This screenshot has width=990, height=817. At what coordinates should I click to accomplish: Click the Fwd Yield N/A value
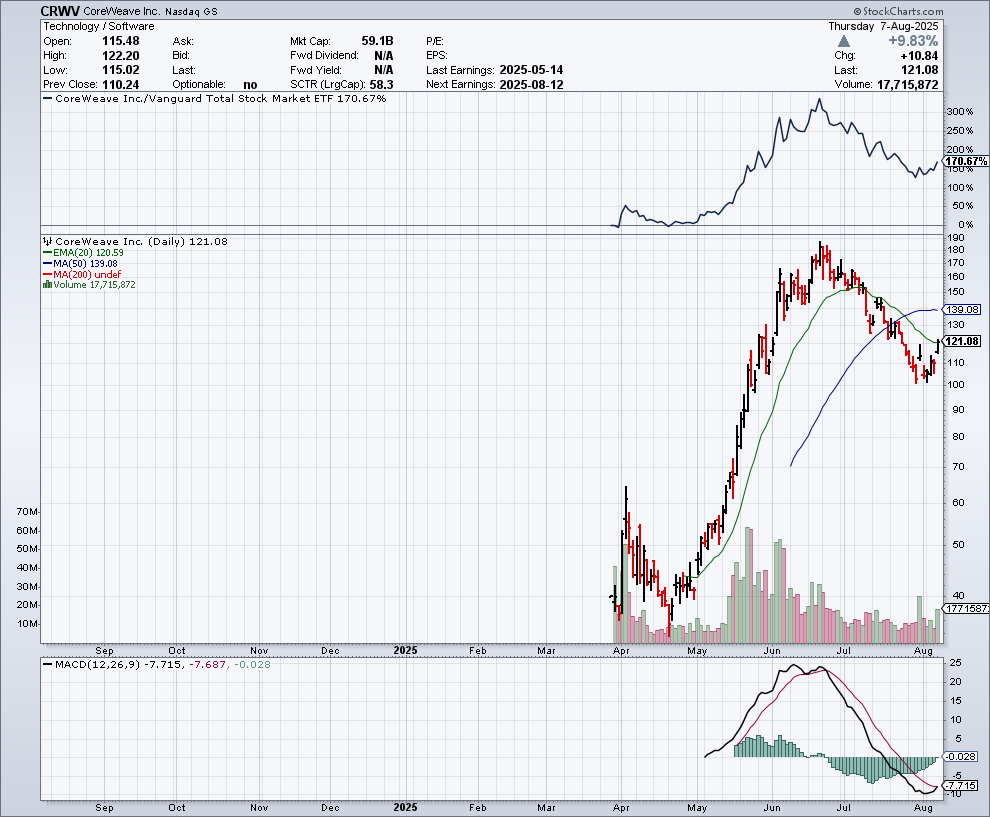coord(383,70)
